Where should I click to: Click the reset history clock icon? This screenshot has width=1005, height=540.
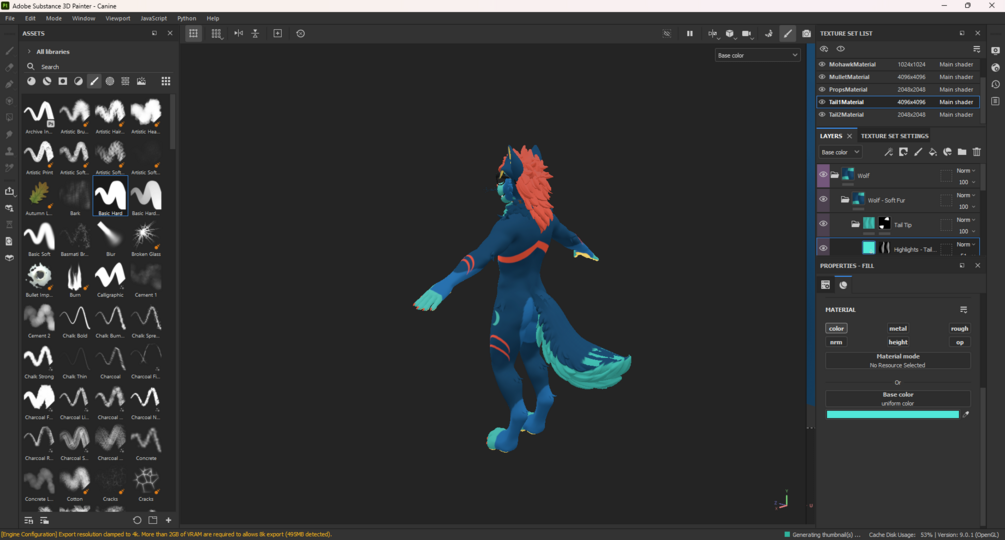[301, 33]
